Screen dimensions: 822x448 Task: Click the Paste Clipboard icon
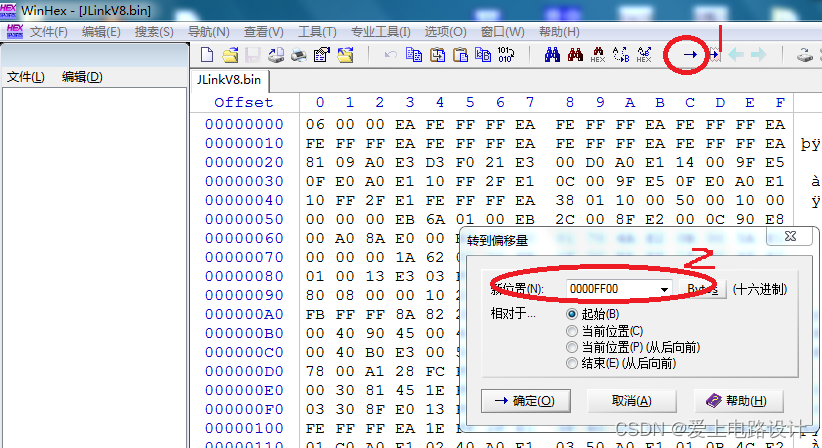click(460, 54)
